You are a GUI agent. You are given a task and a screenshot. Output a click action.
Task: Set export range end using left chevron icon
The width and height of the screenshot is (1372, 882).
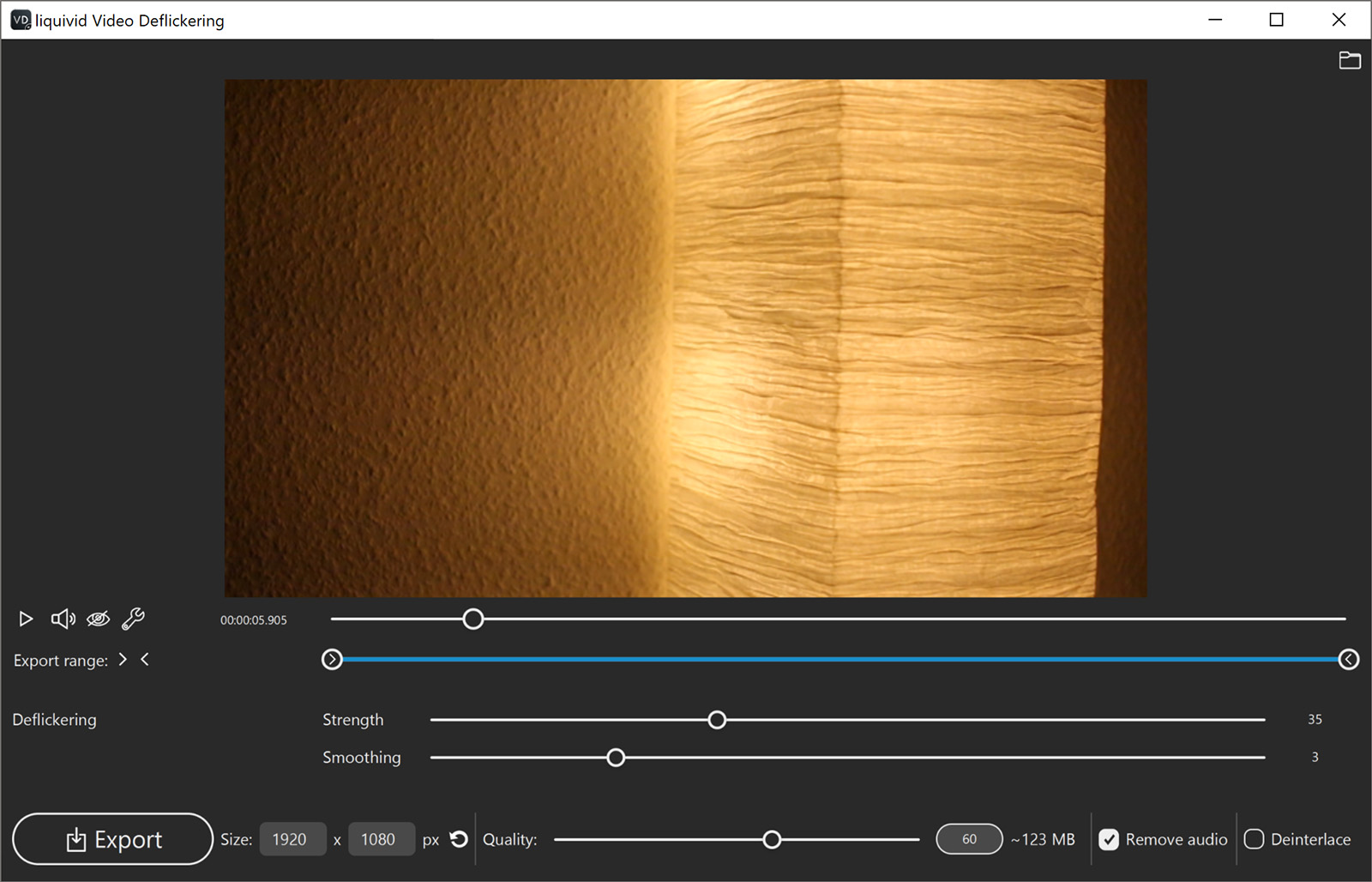click(145, 659)
